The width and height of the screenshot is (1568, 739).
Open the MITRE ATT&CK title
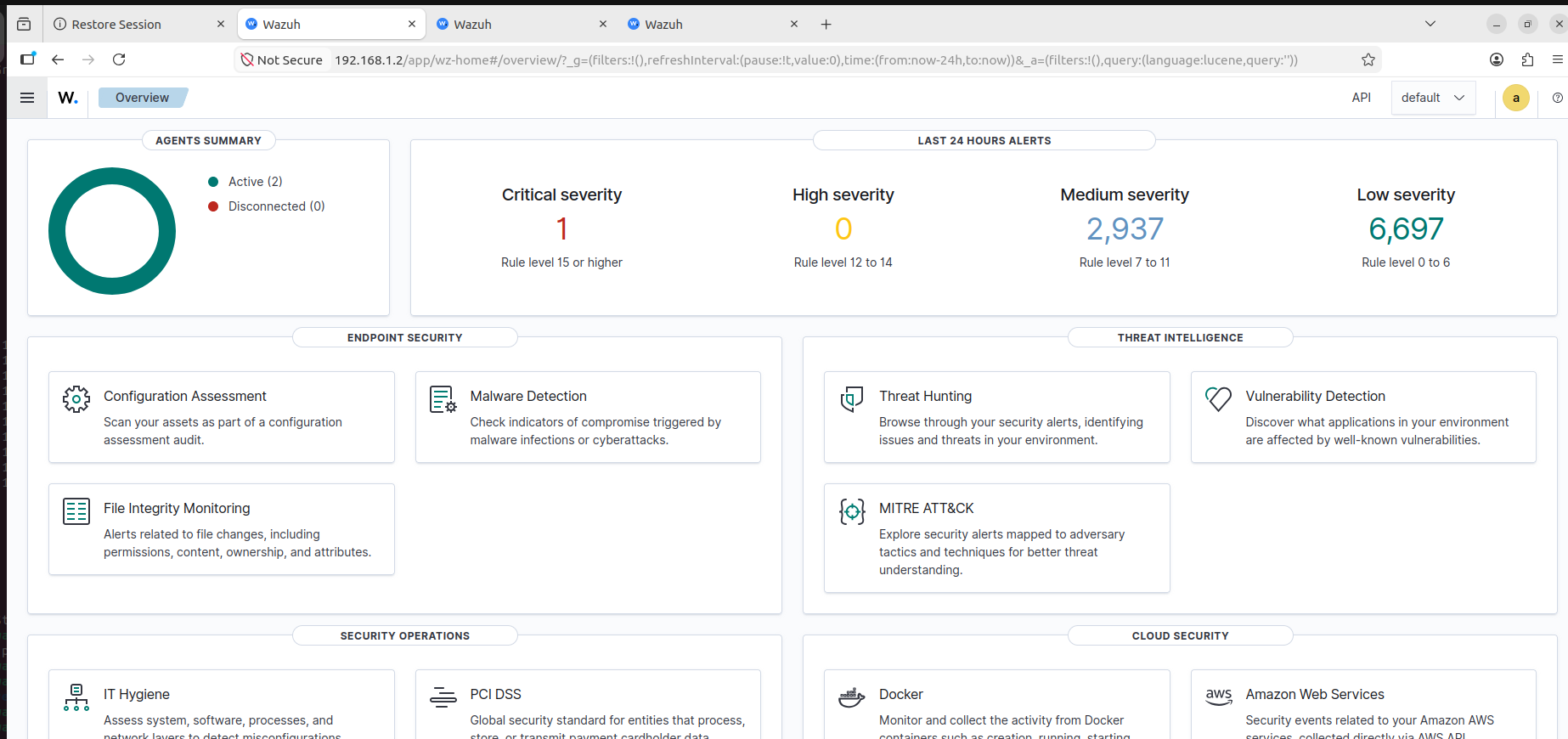926,509
